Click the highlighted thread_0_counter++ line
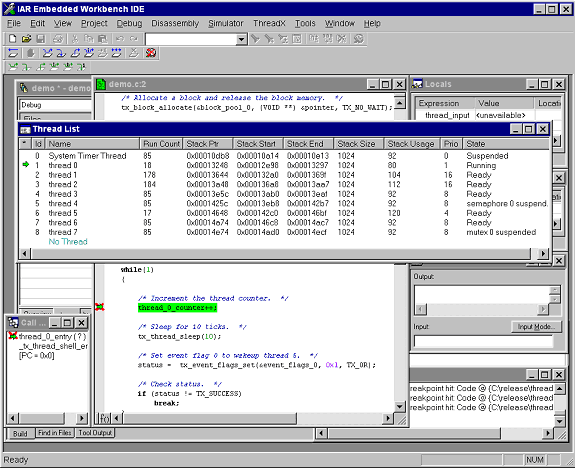Image resolution: width=575 pixels, height=468 pixels. [x=177, y=307]
